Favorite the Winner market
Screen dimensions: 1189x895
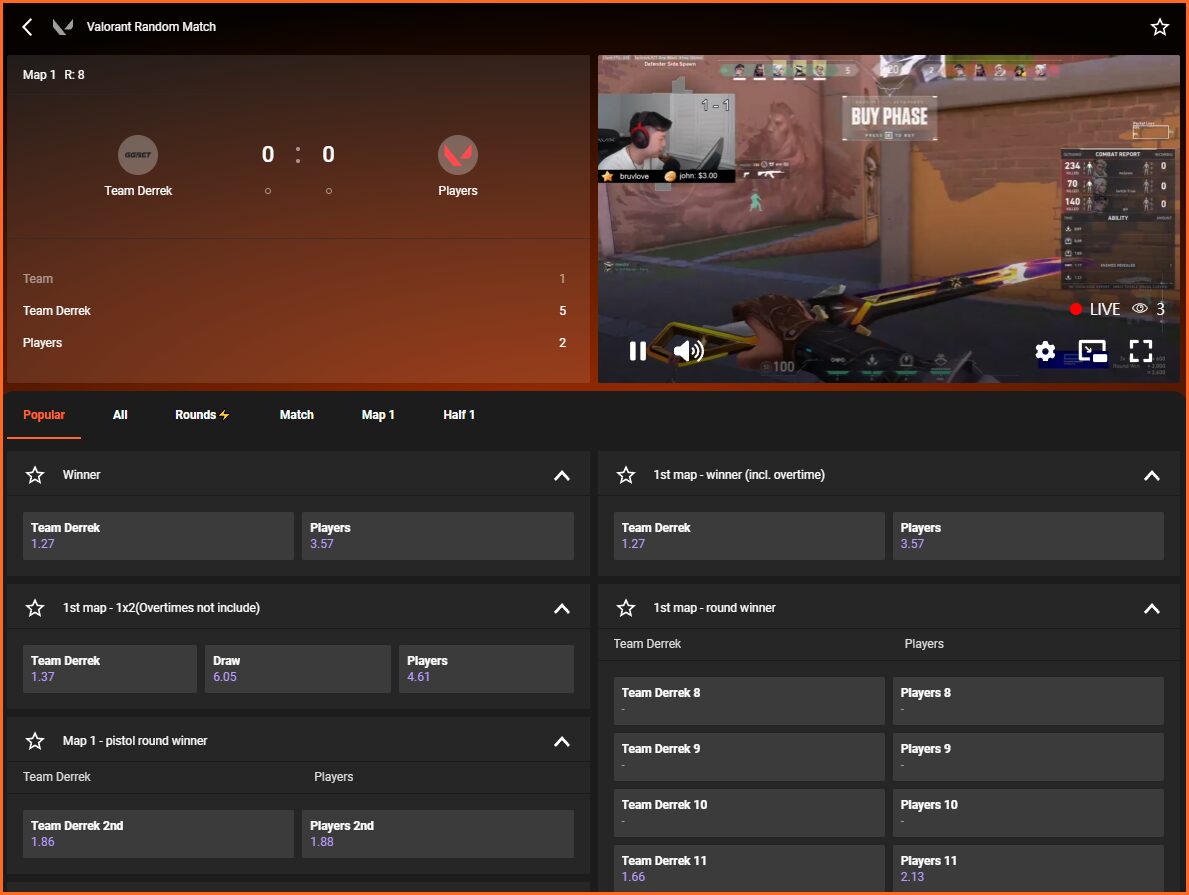(35, 476)
